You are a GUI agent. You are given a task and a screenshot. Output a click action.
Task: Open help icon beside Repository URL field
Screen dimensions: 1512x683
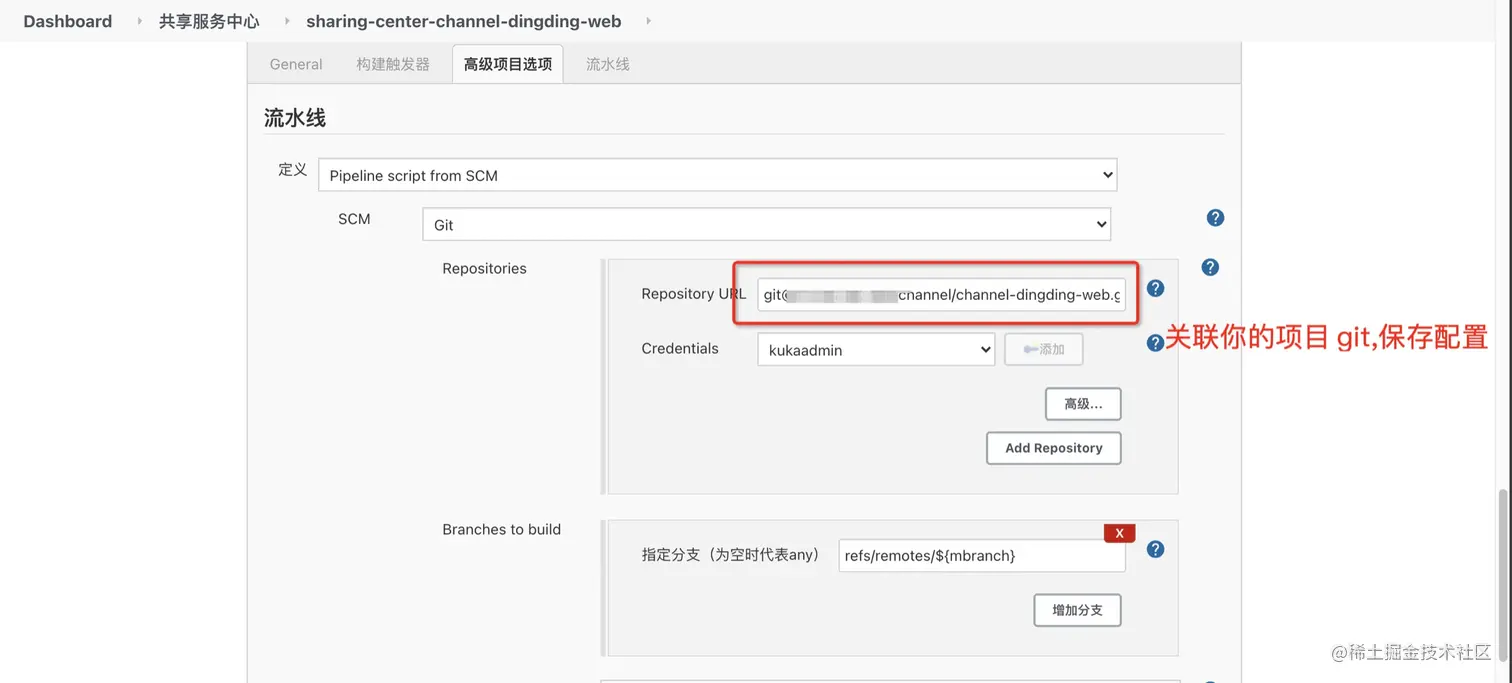1155,288
